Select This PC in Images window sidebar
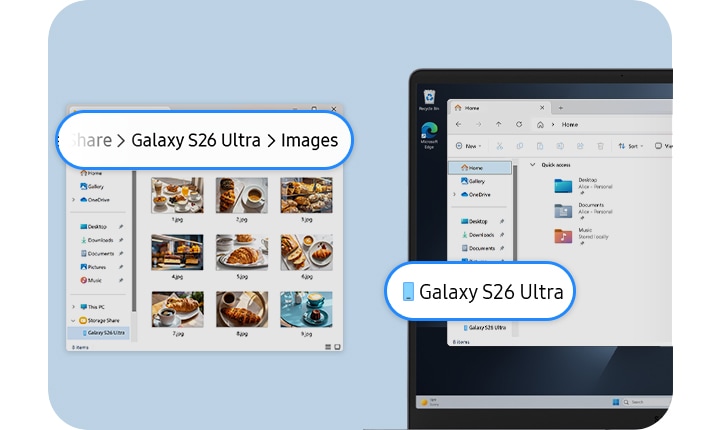 tap(92, 306)
